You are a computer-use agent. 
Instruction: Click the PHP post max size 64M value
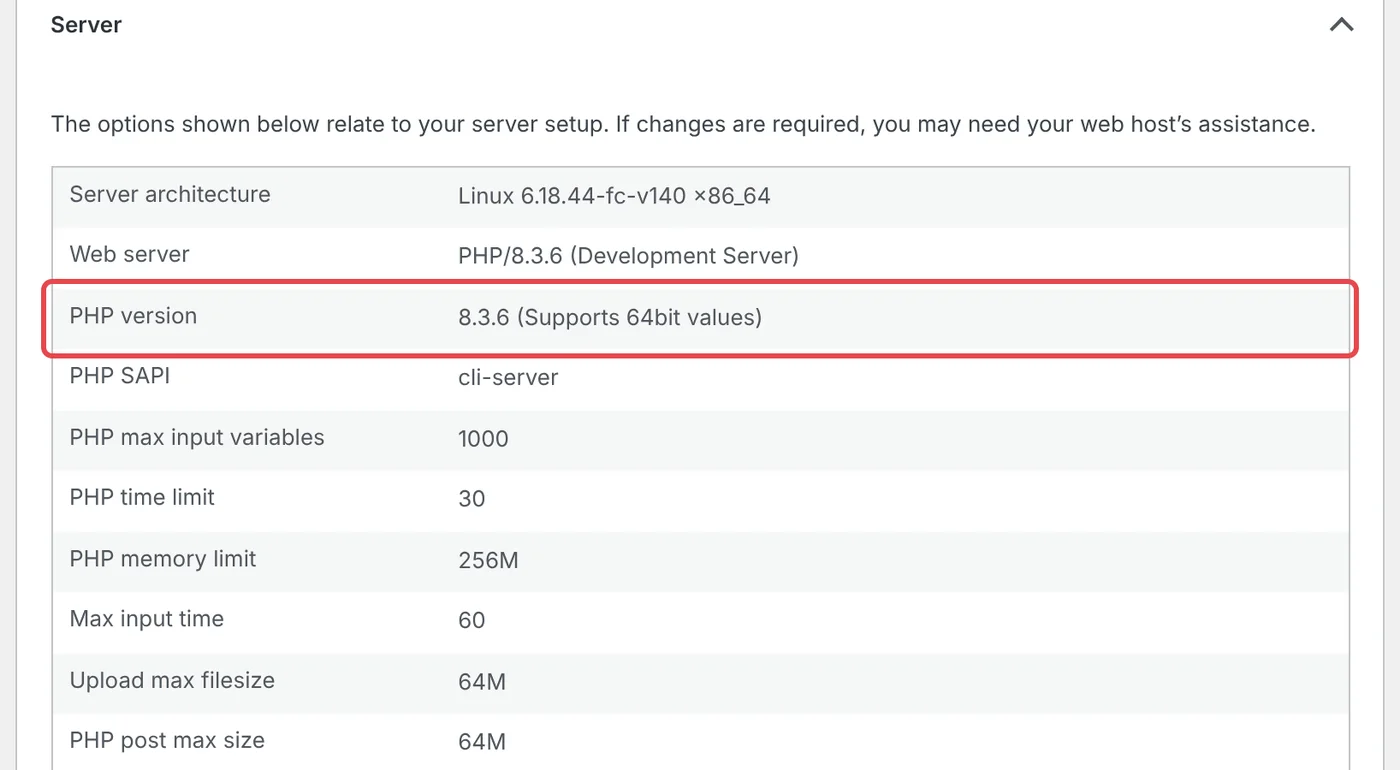482,743
